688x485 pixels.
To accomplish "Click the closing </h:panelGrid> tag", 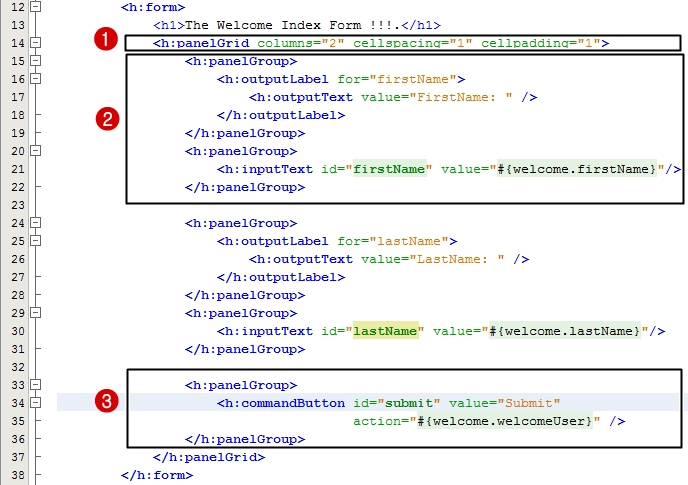I will point(209,457).
